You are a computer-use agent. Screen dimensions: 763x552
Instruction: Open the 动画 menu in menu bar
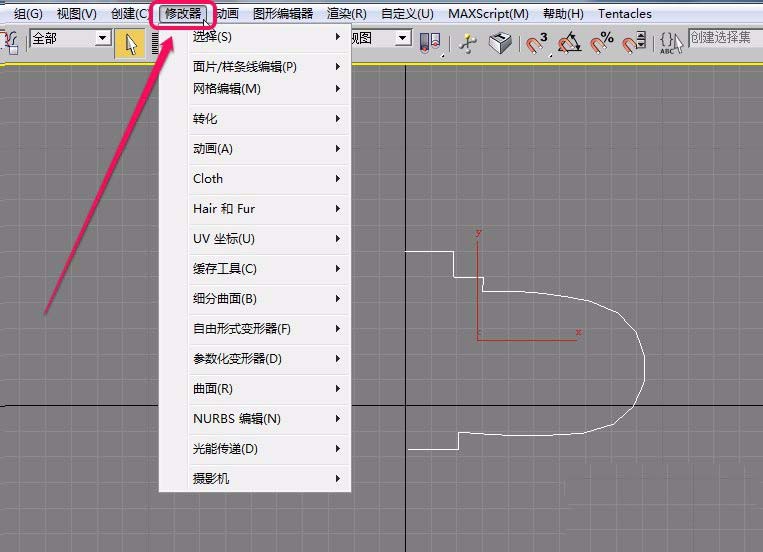tap(227, 14)
